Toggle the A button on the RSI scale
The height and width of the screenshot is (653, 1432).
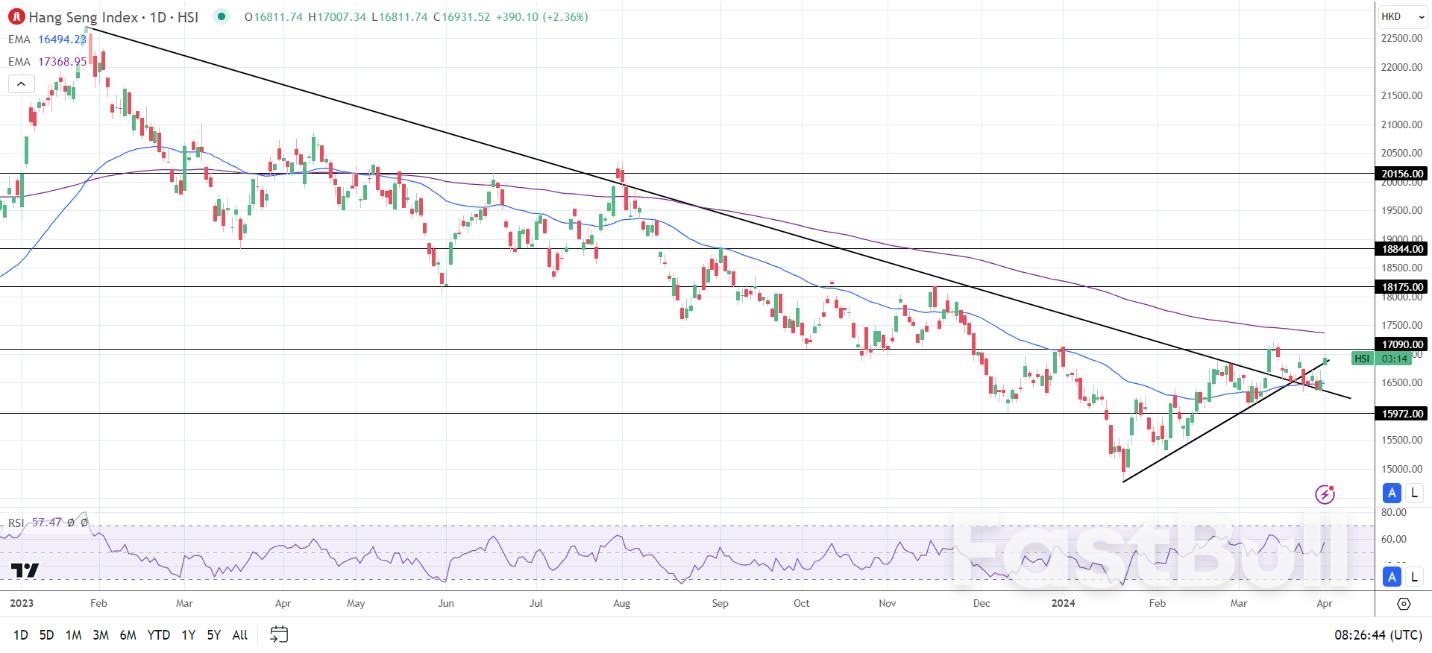1391,576
